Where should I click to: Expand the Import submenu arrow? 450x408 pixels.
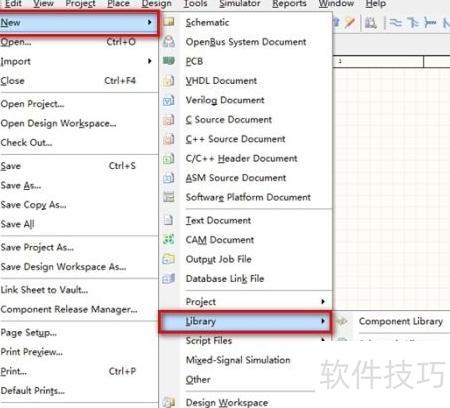(150, 61)
